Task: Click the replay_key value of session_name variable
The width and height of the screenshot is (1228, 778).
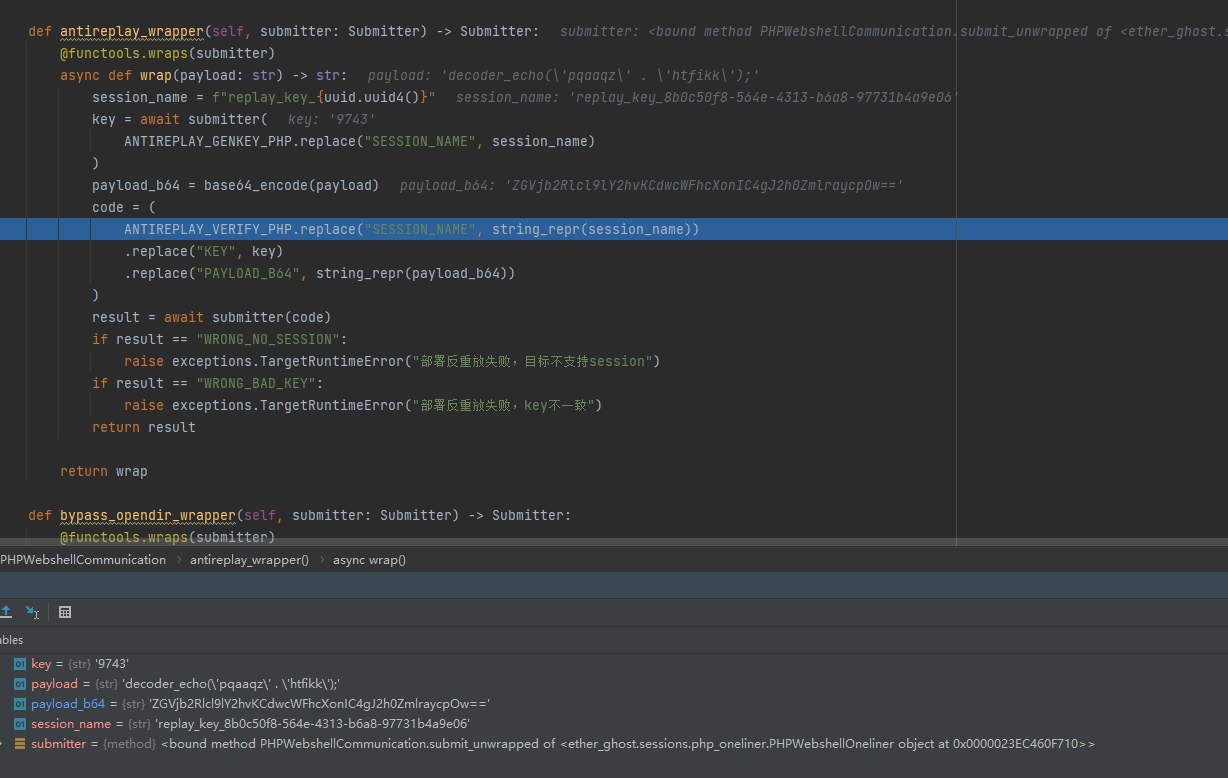Action: (313, 724)
